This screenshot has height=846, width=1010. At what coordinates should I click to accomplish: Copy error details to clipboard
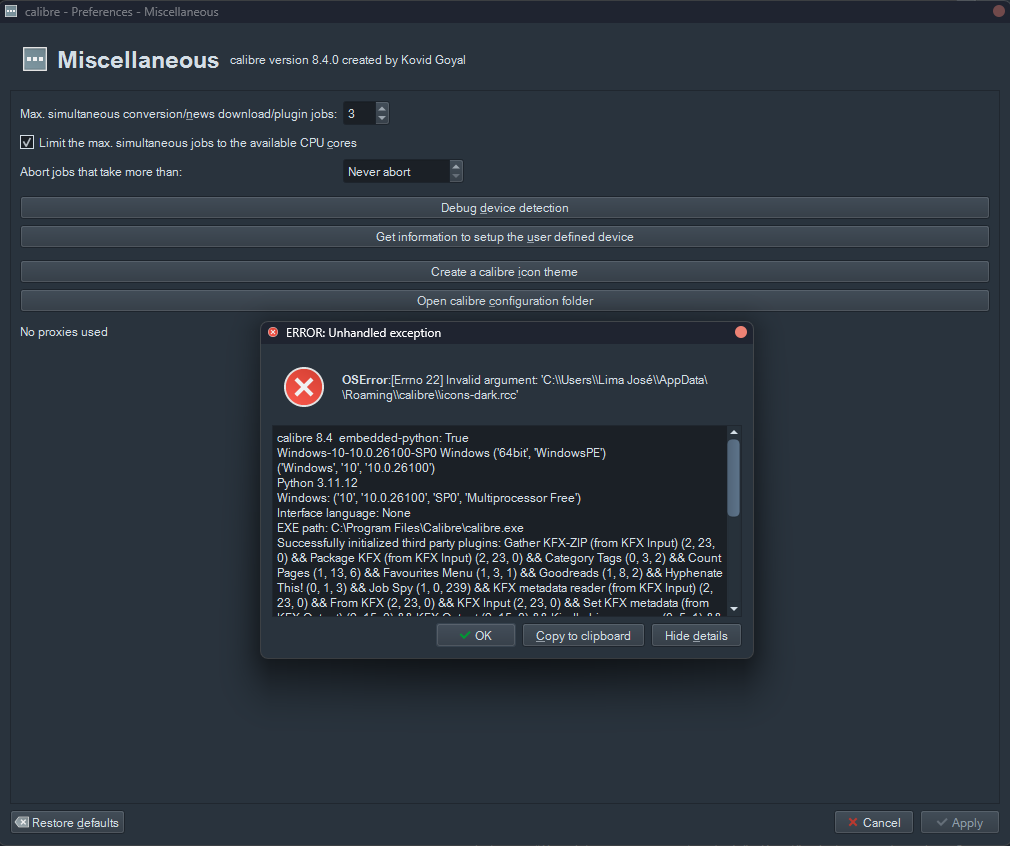pos(583,635)
